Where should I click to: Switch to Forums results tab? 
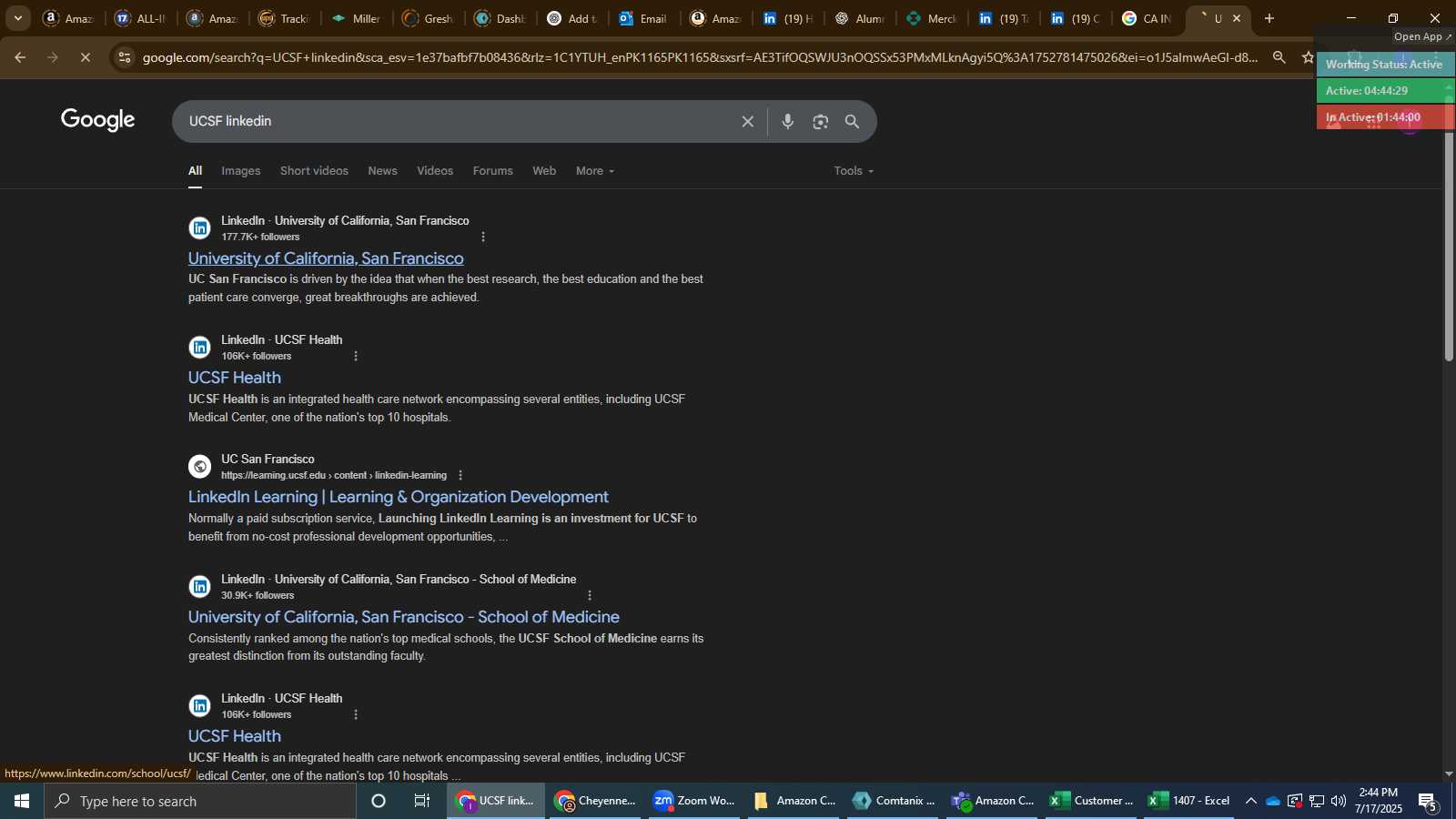(x=492, y=171)
